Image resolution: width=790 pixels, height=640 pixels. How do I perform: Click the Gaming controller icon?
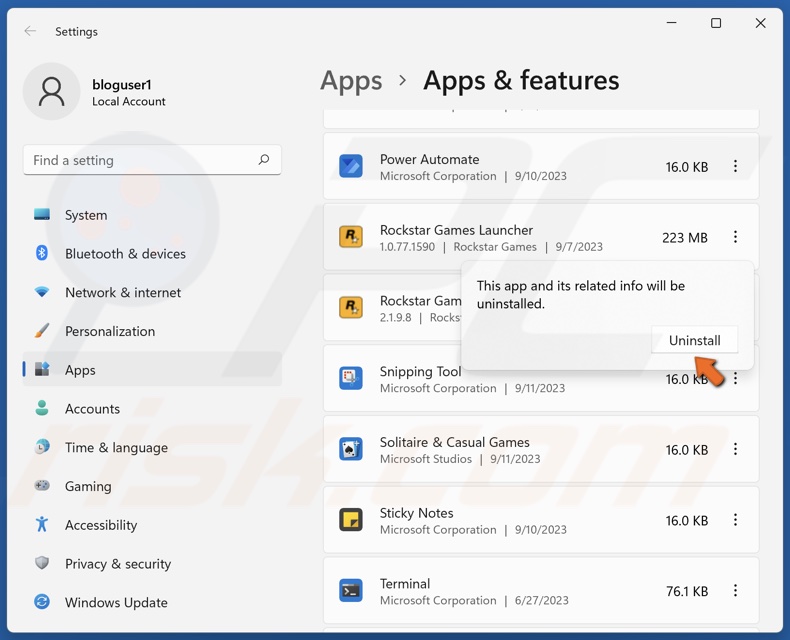click(42, 485)
